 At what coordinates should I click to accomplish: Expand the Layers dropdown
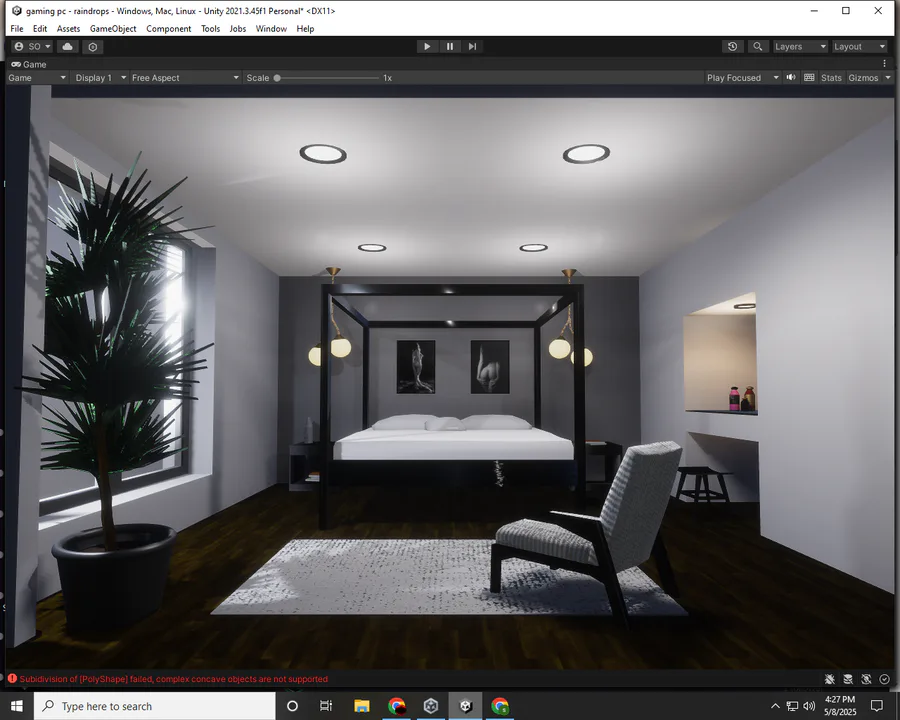tap(800, 47)
